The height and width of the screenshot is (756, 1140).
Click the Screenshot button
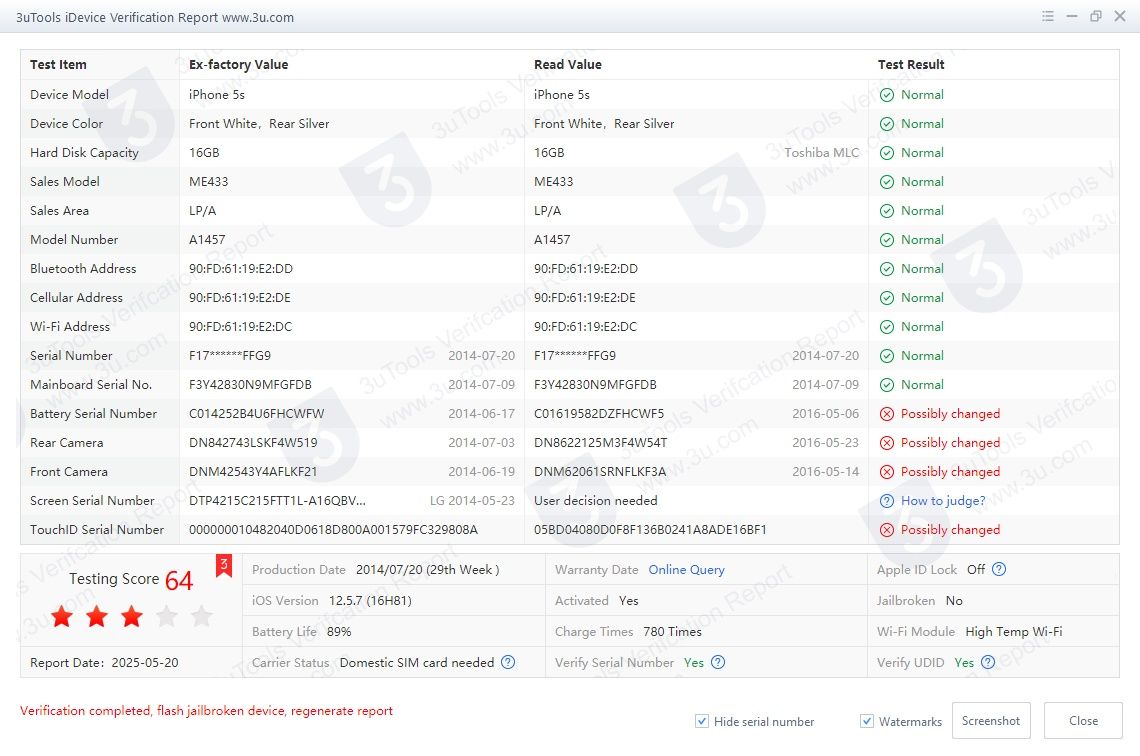(x=991, y=720)
